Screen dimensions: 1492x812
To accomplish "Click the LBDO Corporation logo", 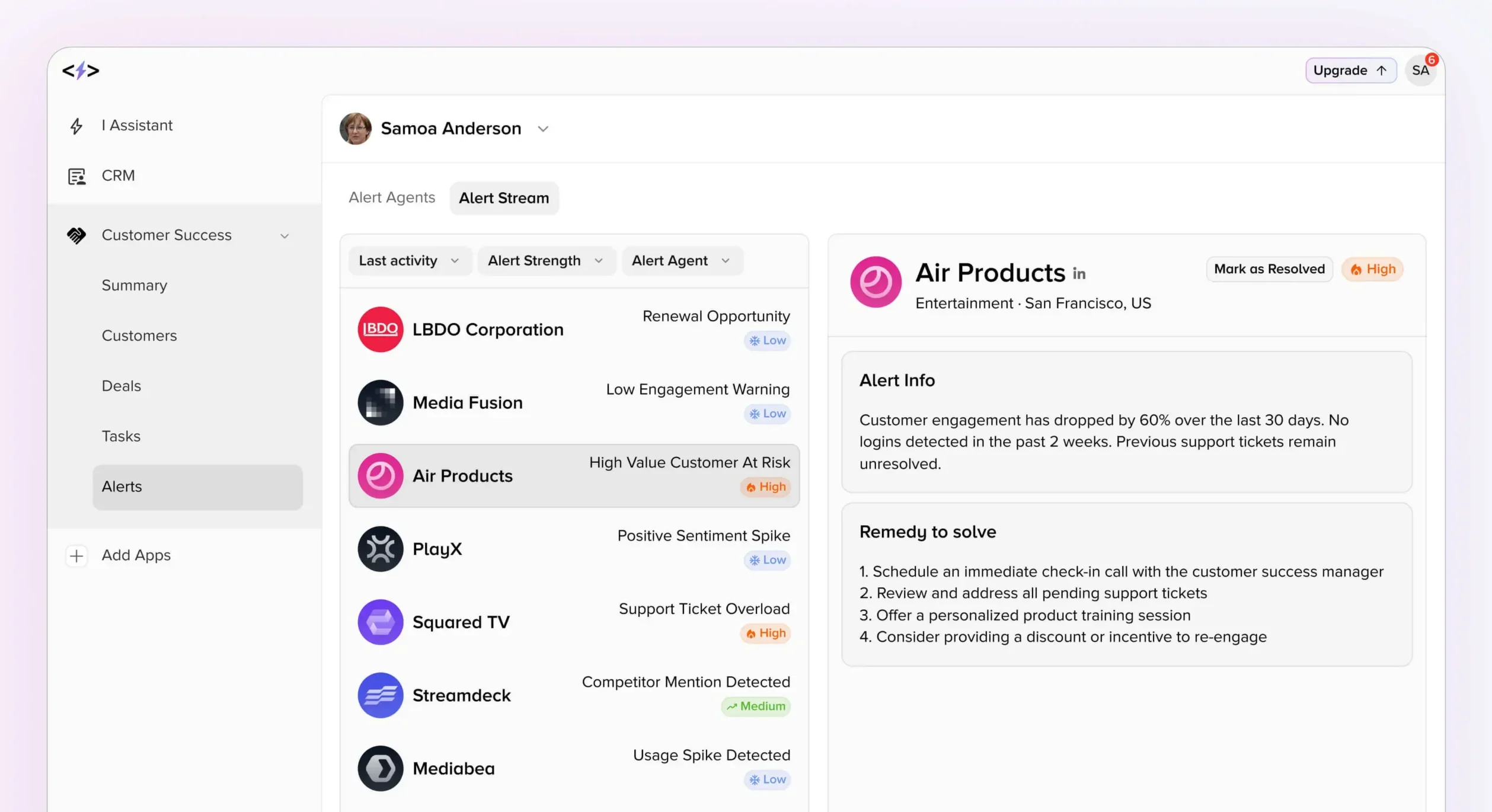I will click(380, 330).
